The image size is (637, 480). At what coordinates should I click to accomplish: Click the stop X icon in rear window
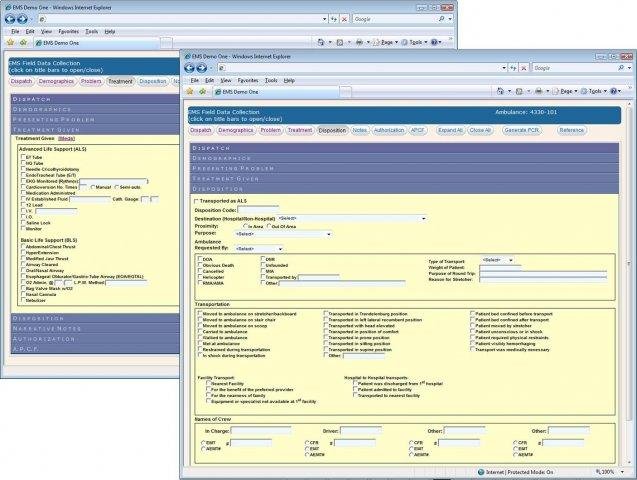(344, 19)
